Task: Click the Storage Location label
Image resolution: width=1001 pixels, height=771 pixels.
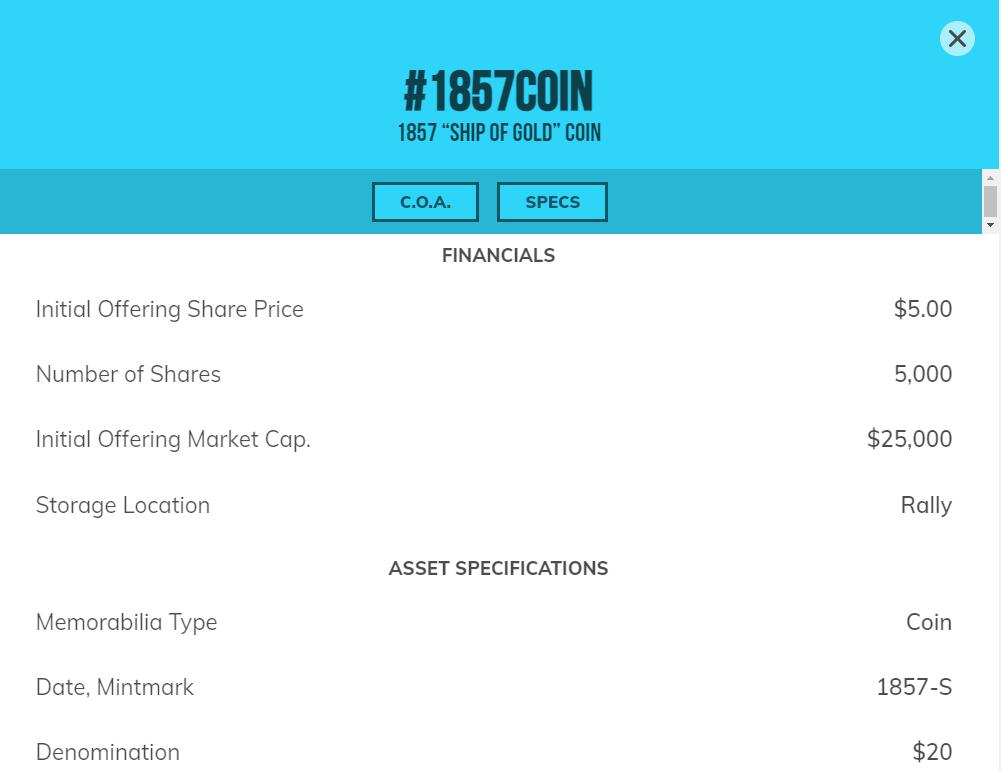Action: pyautogui.click(x=123, y=506)
